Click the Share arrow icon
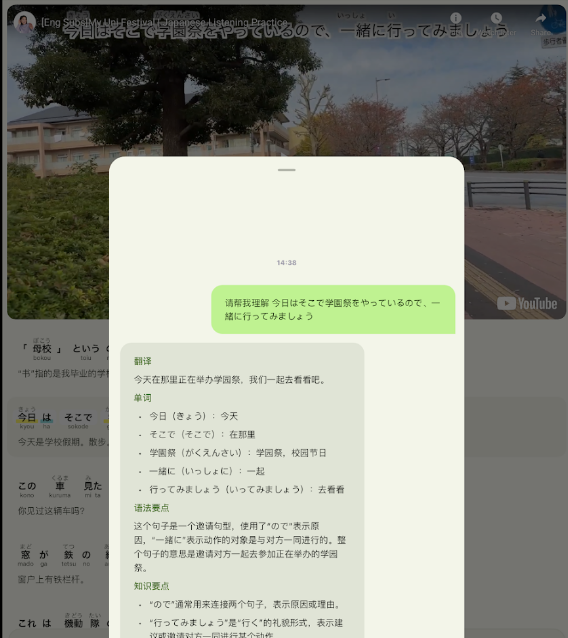 click(x=540, y=18)
